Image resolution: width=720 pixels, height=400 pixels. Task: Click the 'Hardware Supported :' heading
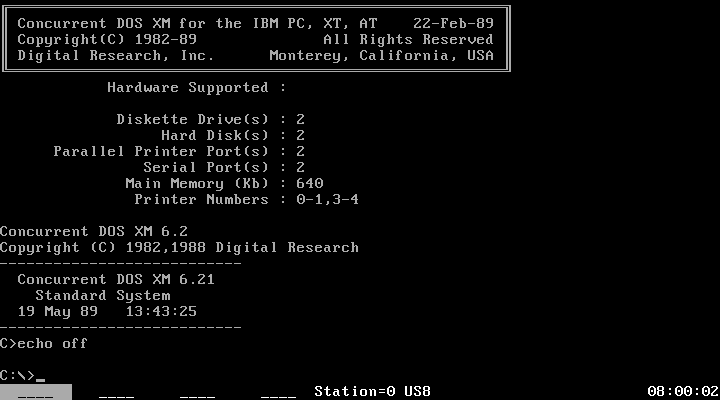point(197,88)
